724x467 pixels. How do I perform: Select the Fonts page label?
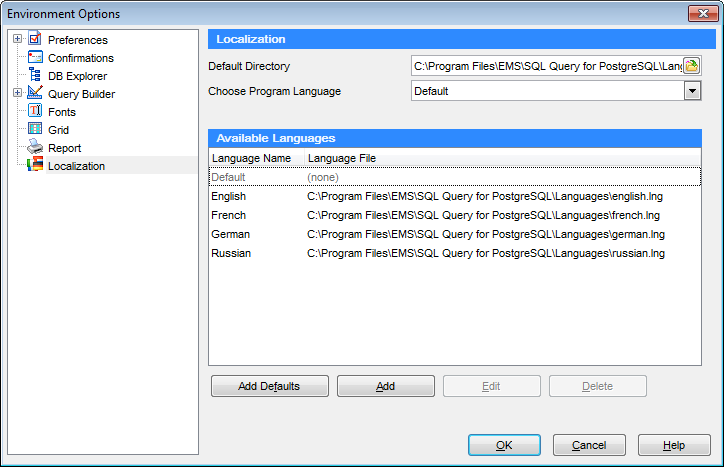point(62,112)
